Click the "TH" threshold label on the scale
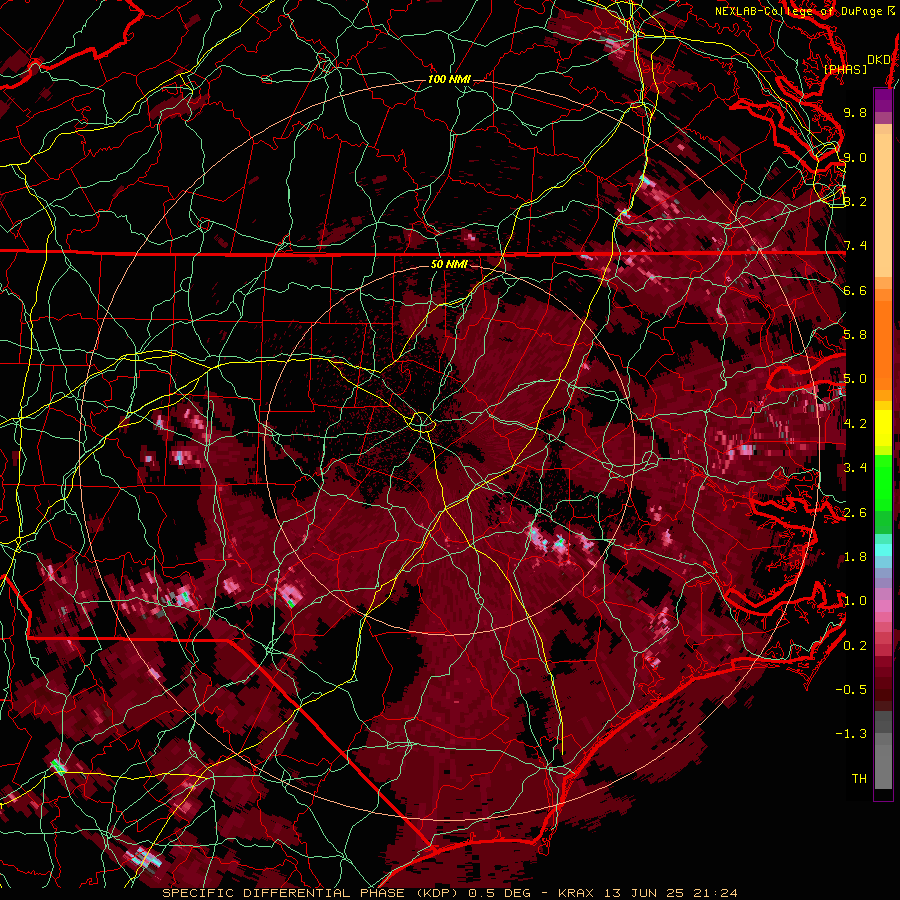The height and width of the screenshot is (900, 900). (859, 779)
